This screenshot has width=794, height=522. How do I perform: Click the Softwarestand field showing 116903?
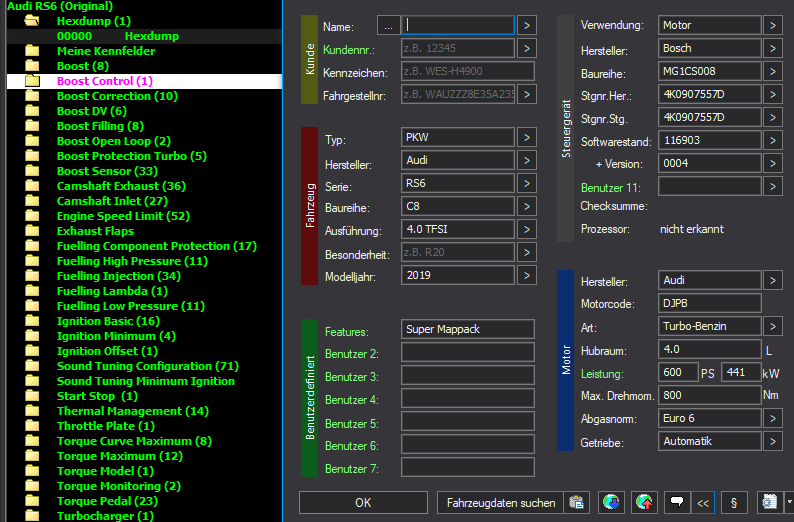709,140
